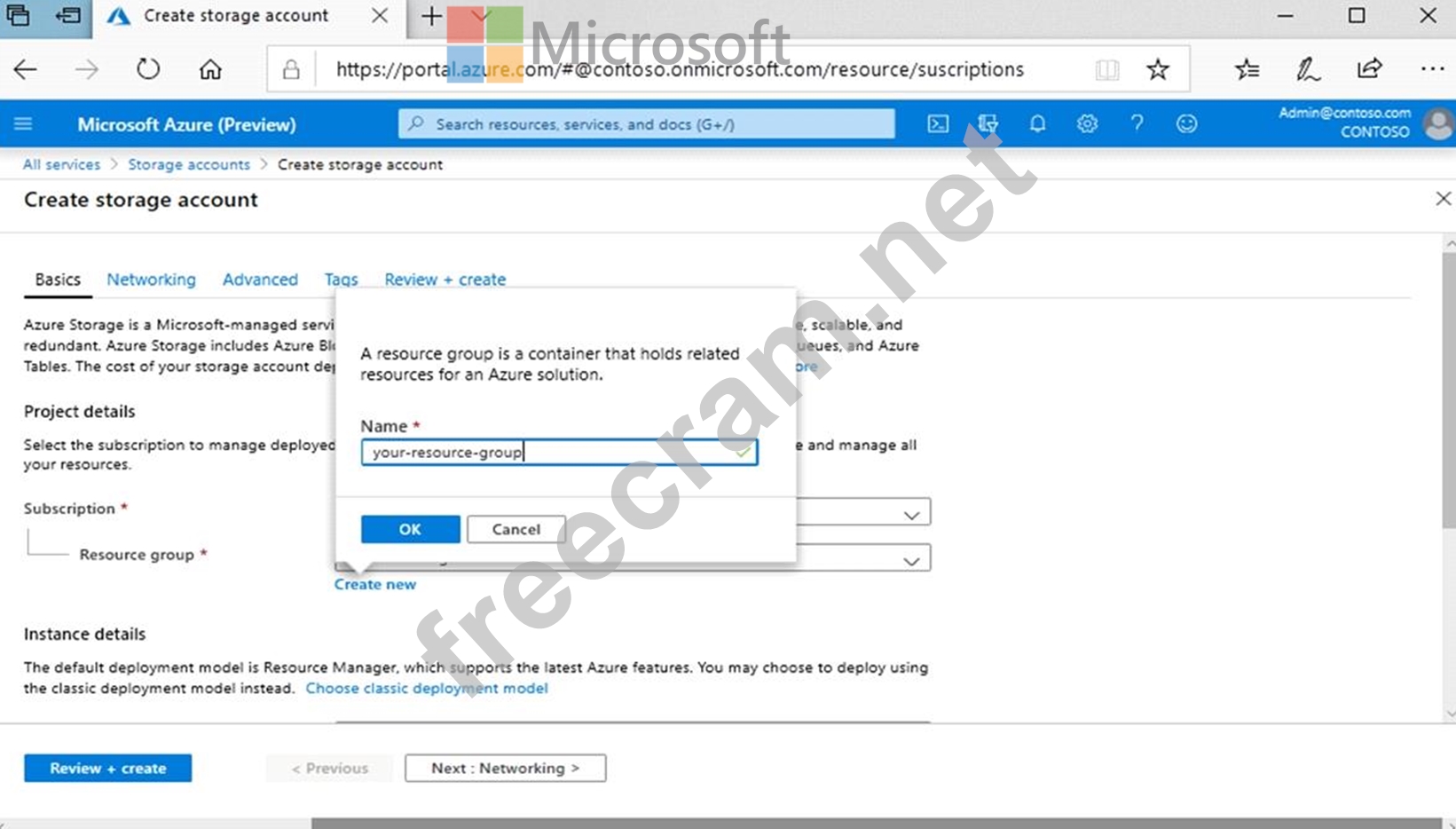Go to All services breadcrumb

[61, 164]
